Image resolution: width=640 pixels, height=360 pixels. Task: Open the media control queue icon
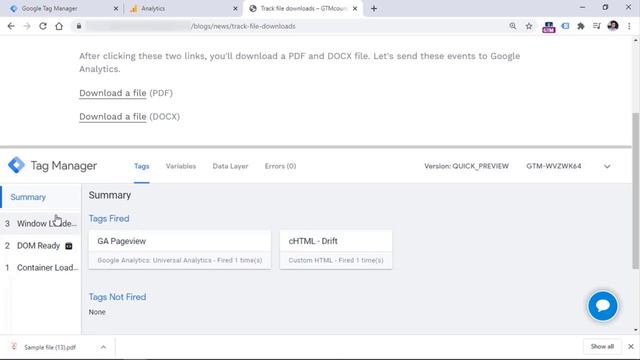(597, 26)
